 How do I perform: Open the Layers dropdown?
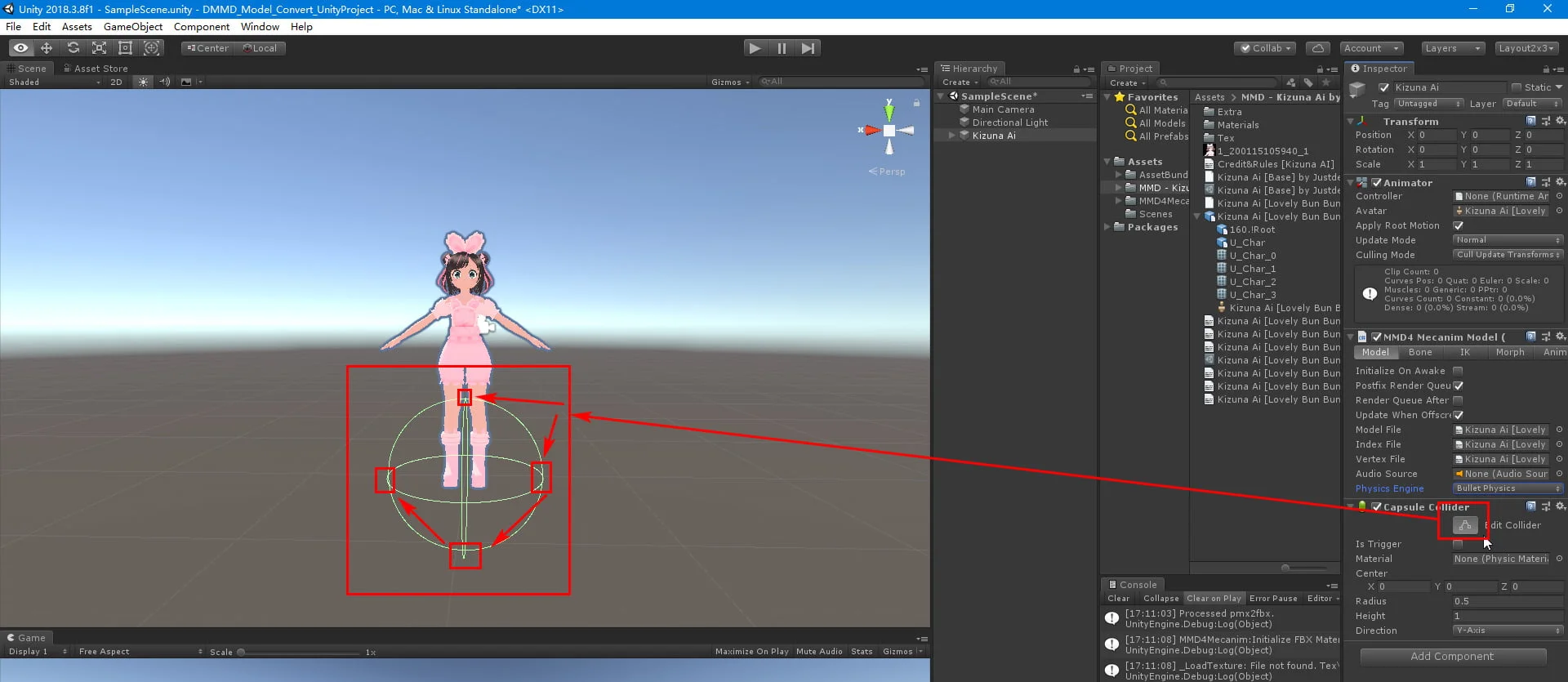[1451, 48]
